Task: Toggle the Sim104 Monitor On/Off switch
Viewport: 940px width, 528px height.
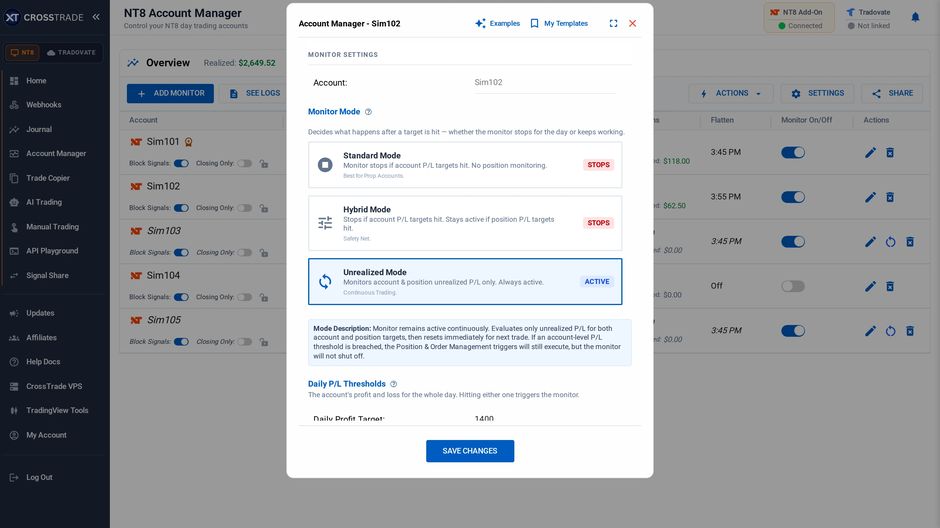Action: pyautogui.click(x=793, y=286)
